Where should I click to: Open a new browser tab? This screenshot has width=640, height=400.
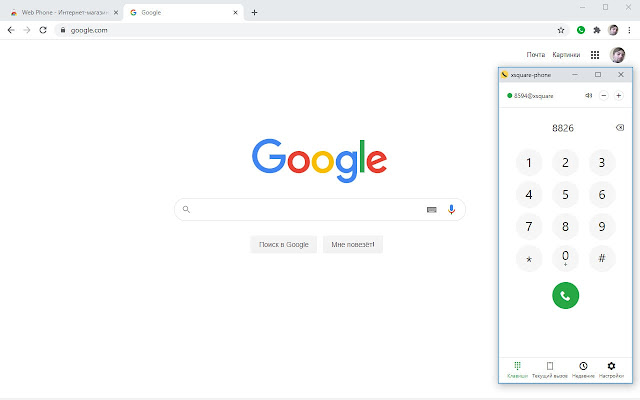[x=254, y=13]
